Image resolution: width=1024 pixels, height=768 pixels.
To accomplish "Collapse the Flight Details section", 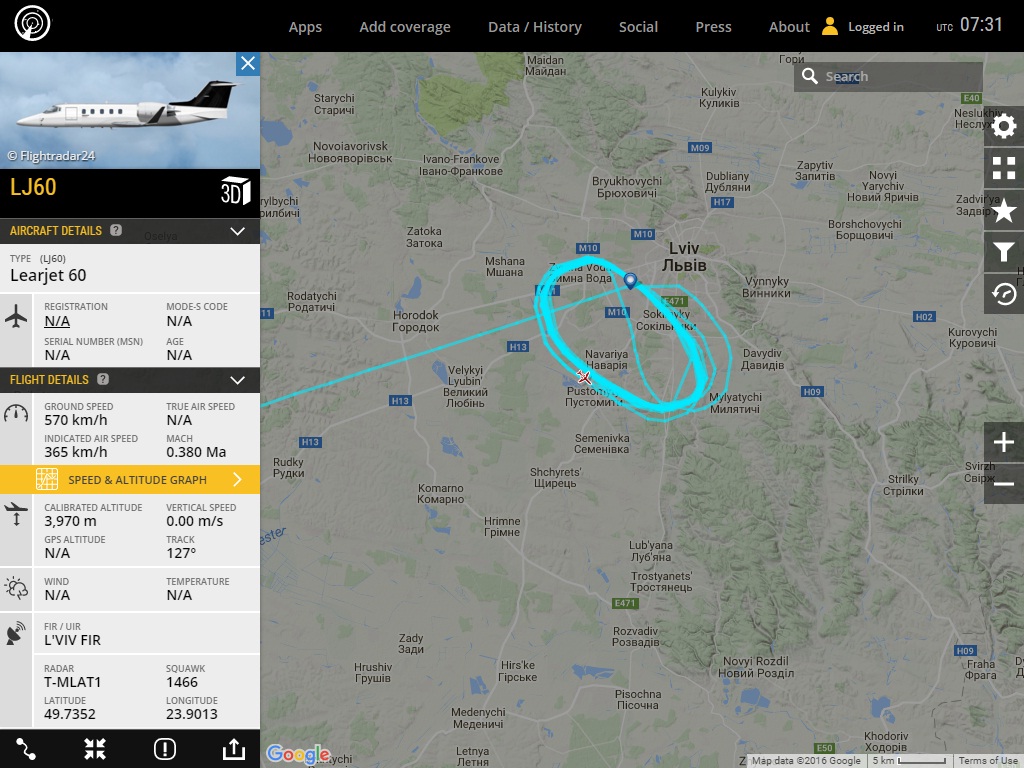I will [238, 380].
